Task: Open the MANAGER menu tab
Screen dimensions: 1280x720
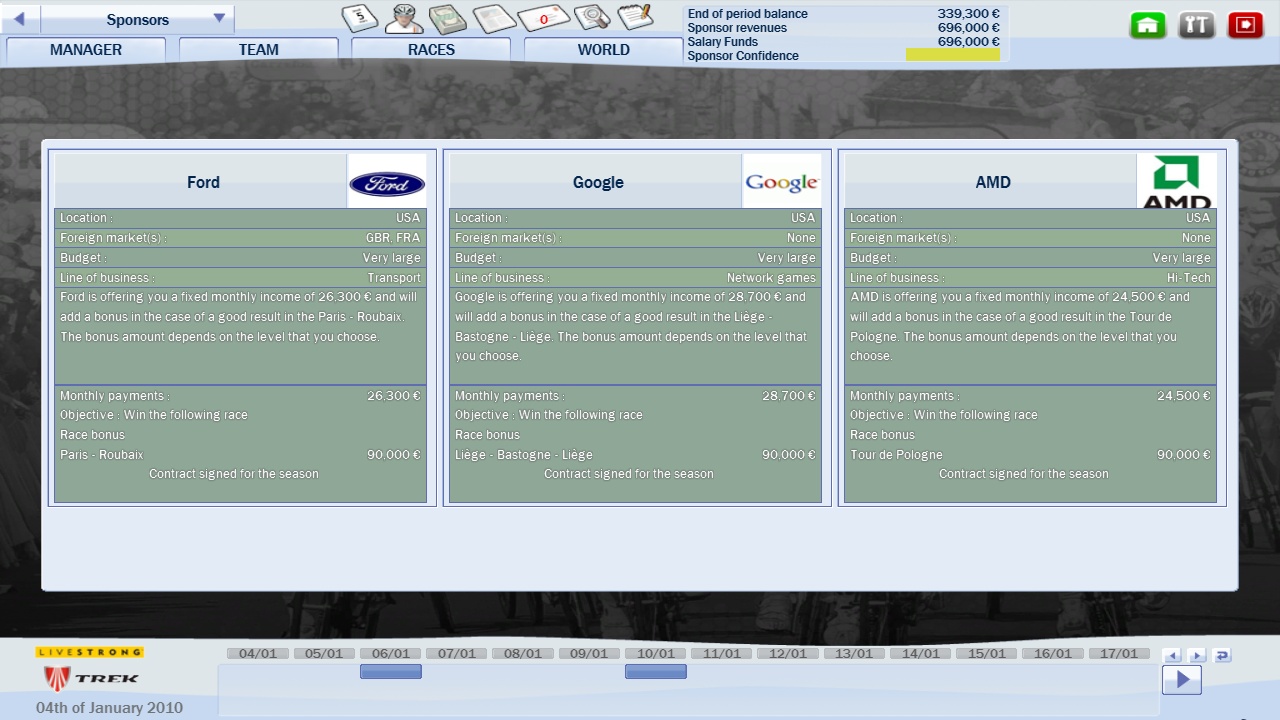Action: (86, 50)
